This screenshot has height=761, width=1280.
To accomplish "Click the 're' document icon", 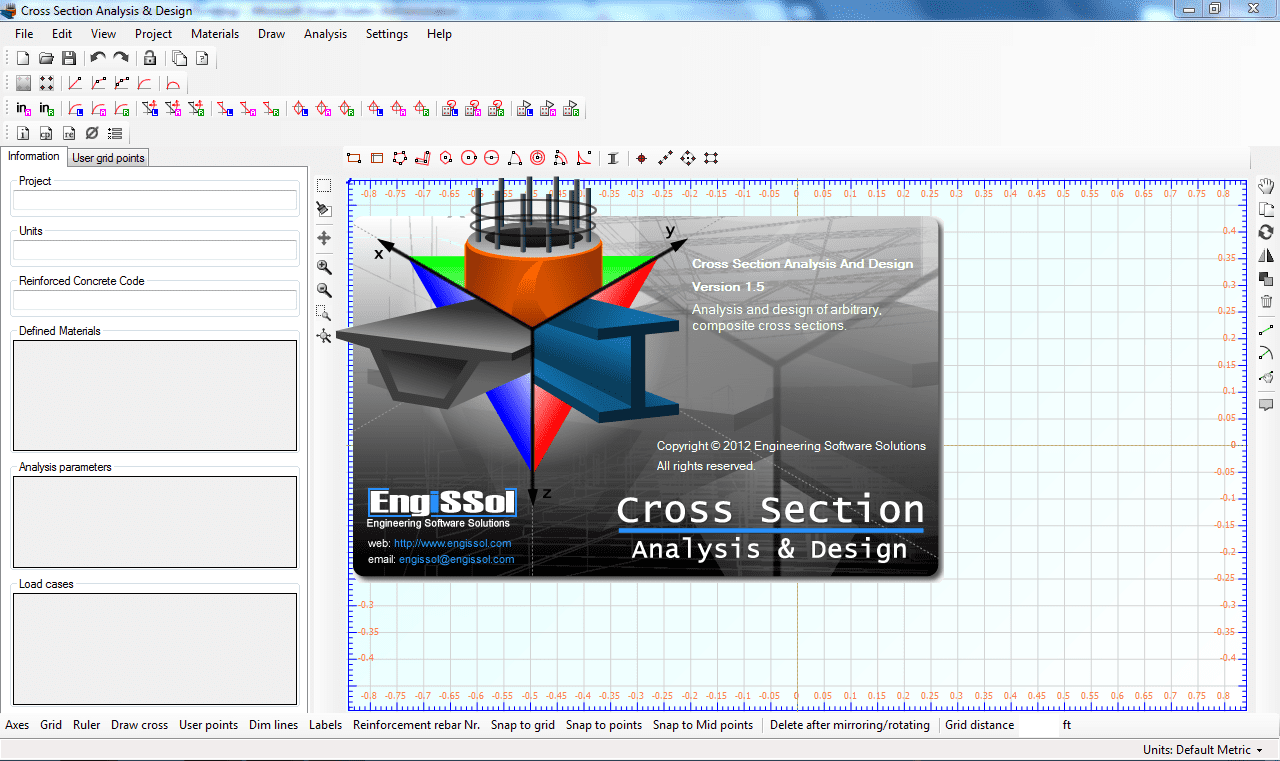I will 69,133.
